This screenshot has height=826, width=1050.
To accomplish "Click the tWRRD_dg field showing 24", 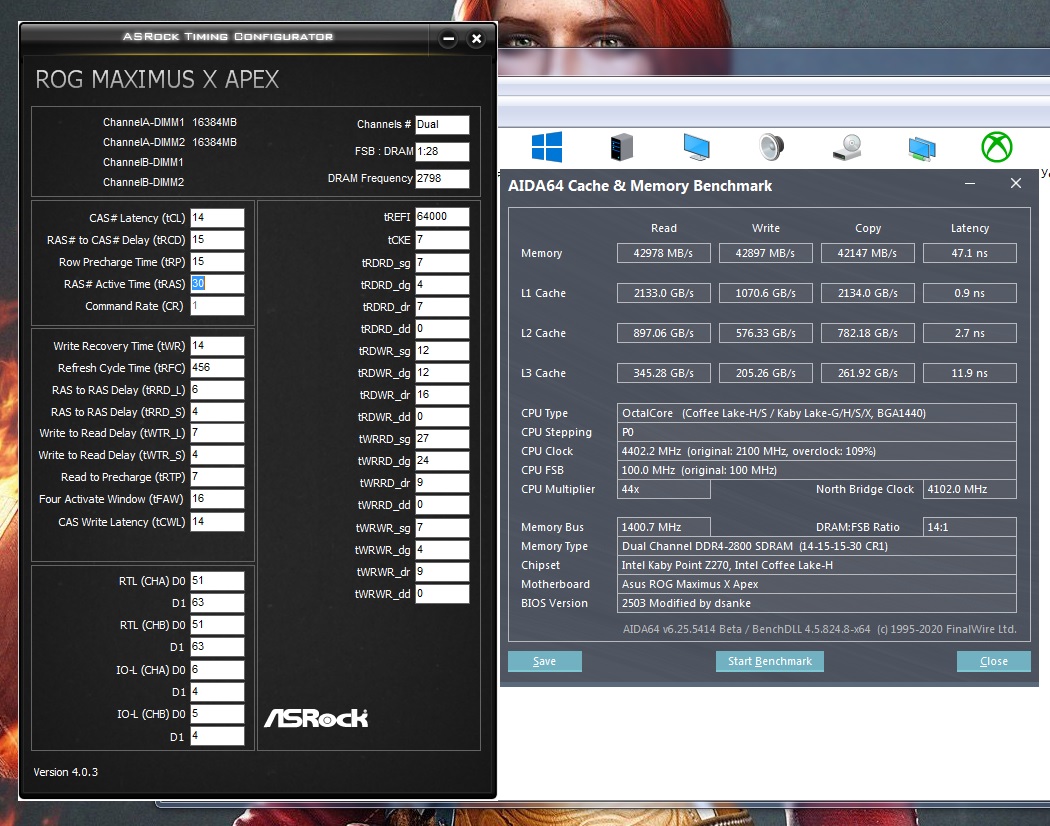I will (442, 461).
